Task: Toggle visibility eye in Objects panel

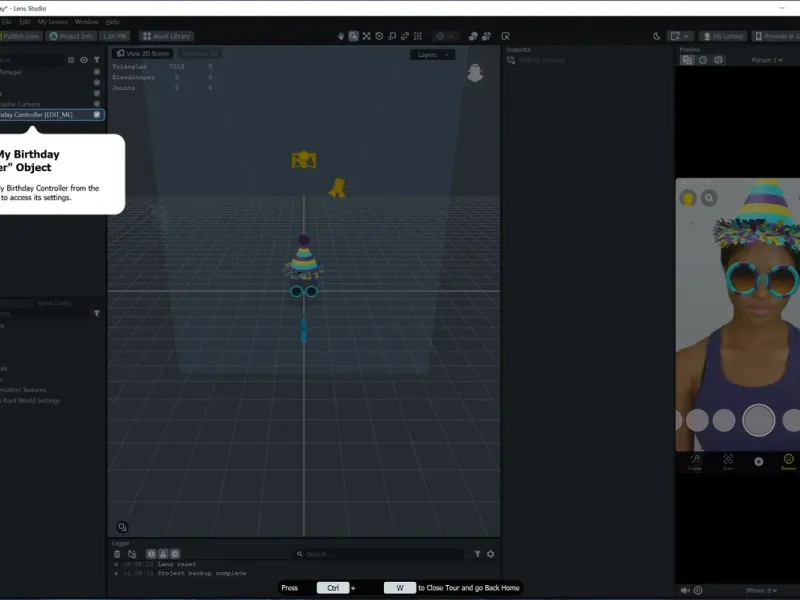Action: tap(84, 60)
